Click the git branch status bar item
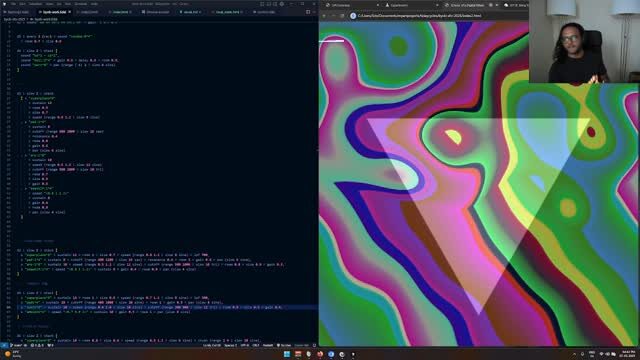Screen dimensions: 640x360 (17, 345)
